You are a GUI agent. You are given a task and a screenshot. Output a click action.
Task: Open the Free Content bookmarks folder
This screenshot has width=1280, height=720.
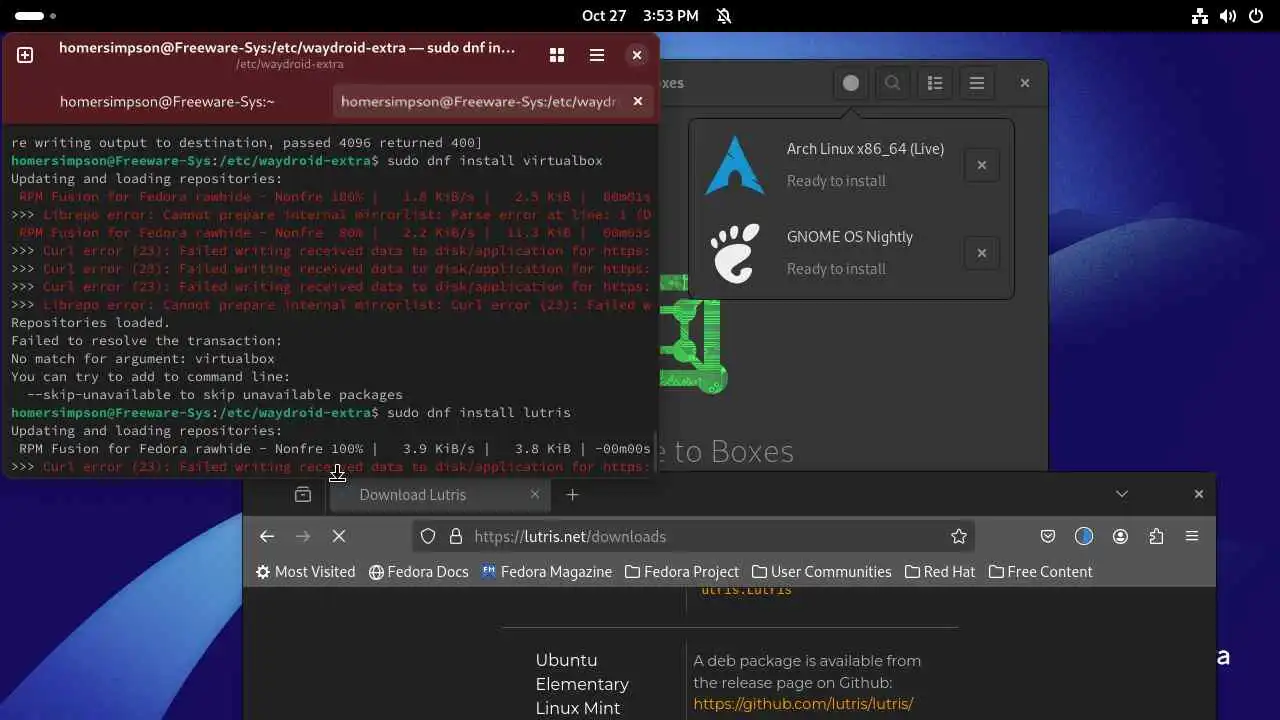(1040, 572)
